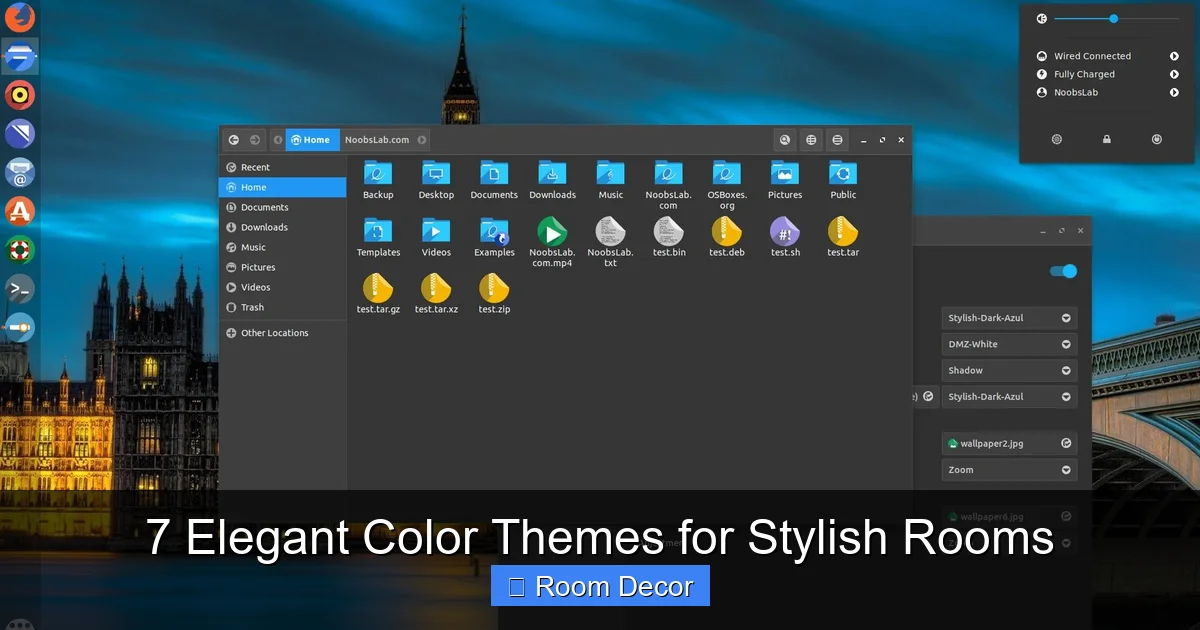Select the test.bin file
This screenshot has height=630, width=1200.
[x=669, y=237]
